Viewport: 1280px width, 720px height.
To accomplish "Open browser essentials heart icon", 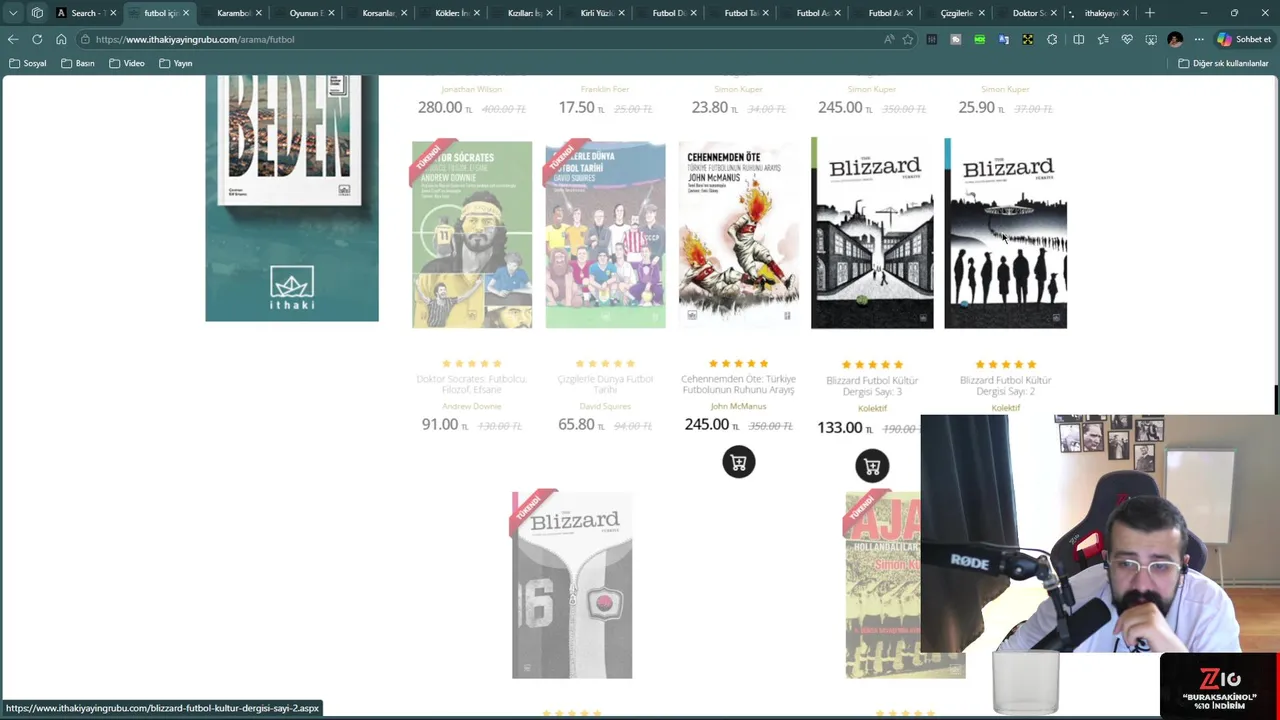I will 1127,39.
